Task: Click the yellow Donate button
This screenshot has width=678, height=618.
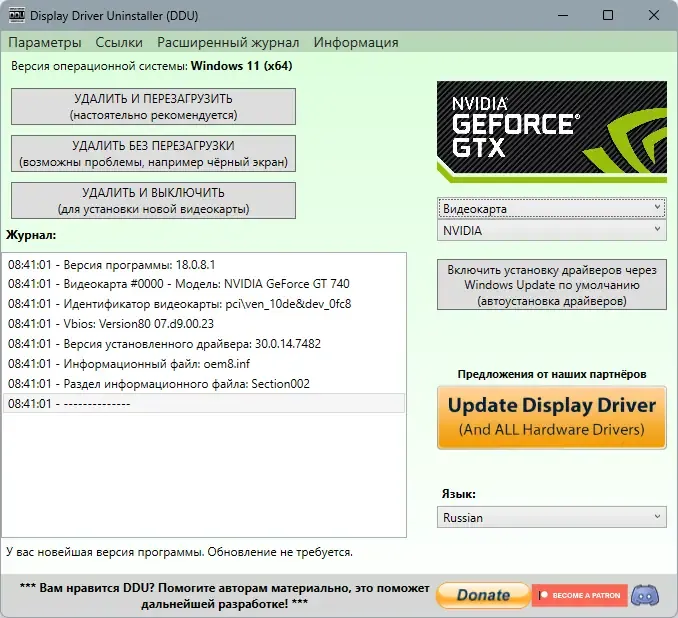Action: (x=483, y=596)
